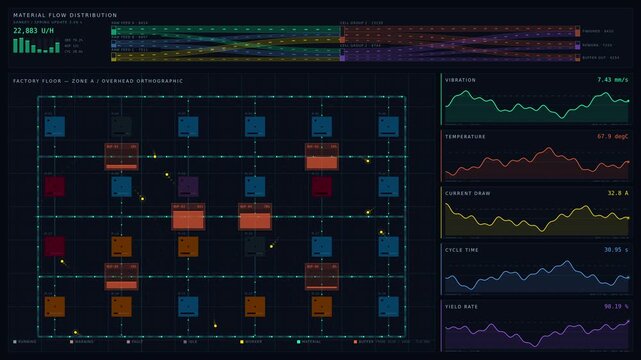Select the Cycle Time panel title
This screenshot has width=641, height=360.
point(462,250)
